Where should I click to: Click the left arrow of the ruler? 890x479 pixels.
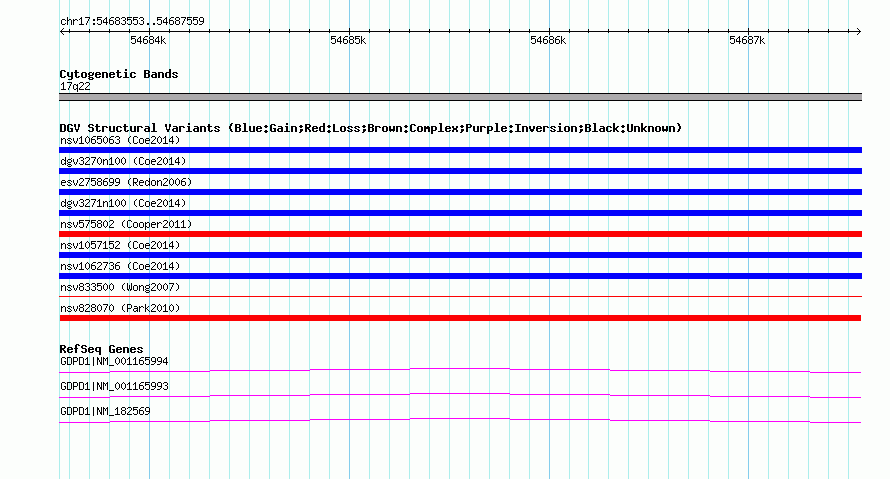tap(63, 32)
